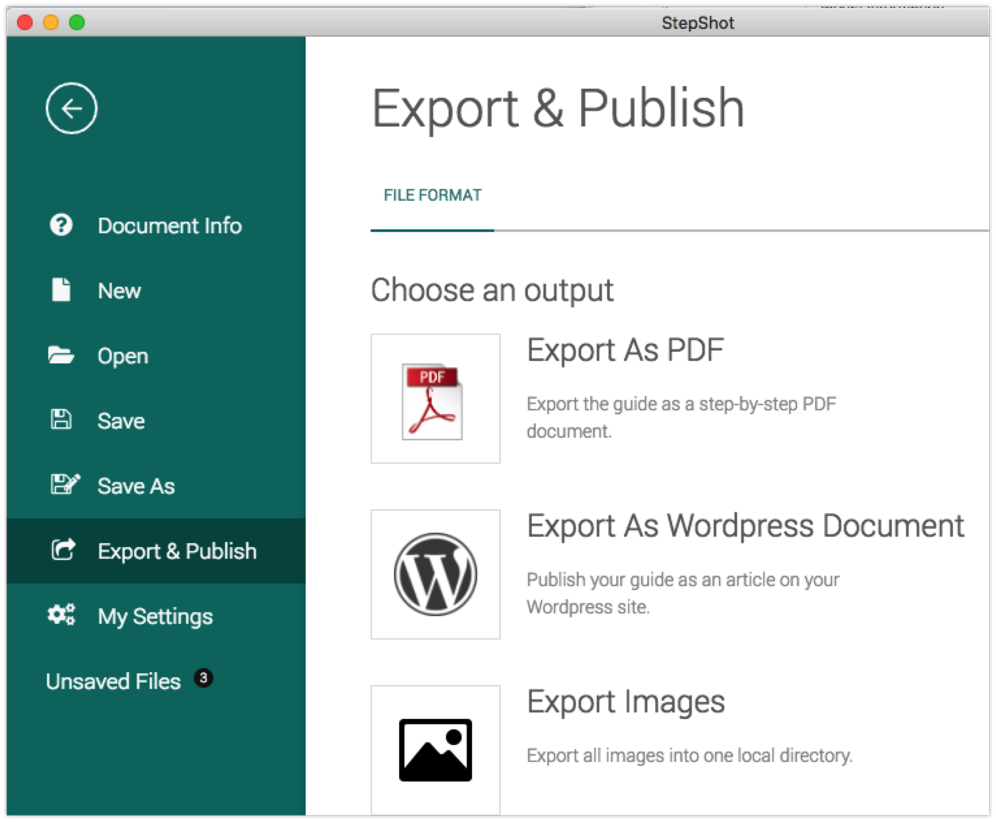Click the Save floppy disk icon
This screenshot has height=822, width=996.
(61, 420)
